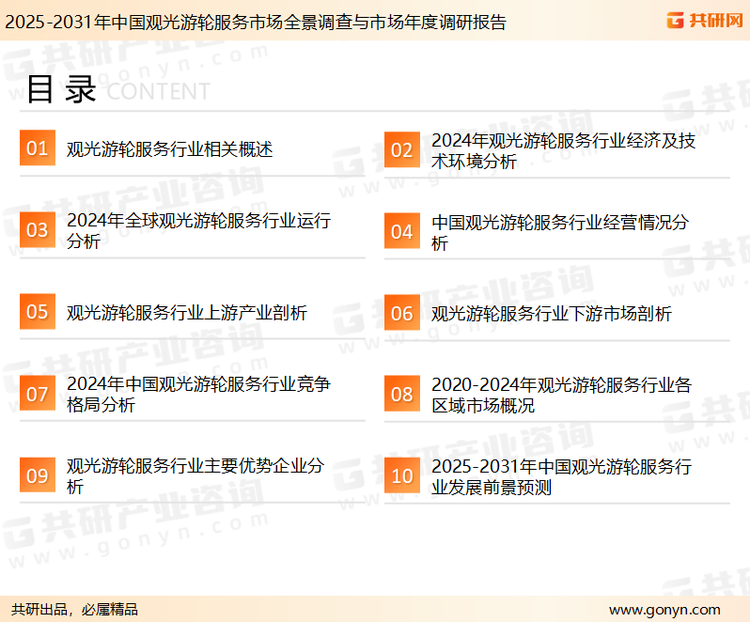750x622 pixels.
Task: Open chapter 观光游轮服务行业上游产业剖析
Action: click(x=187, y=312)
